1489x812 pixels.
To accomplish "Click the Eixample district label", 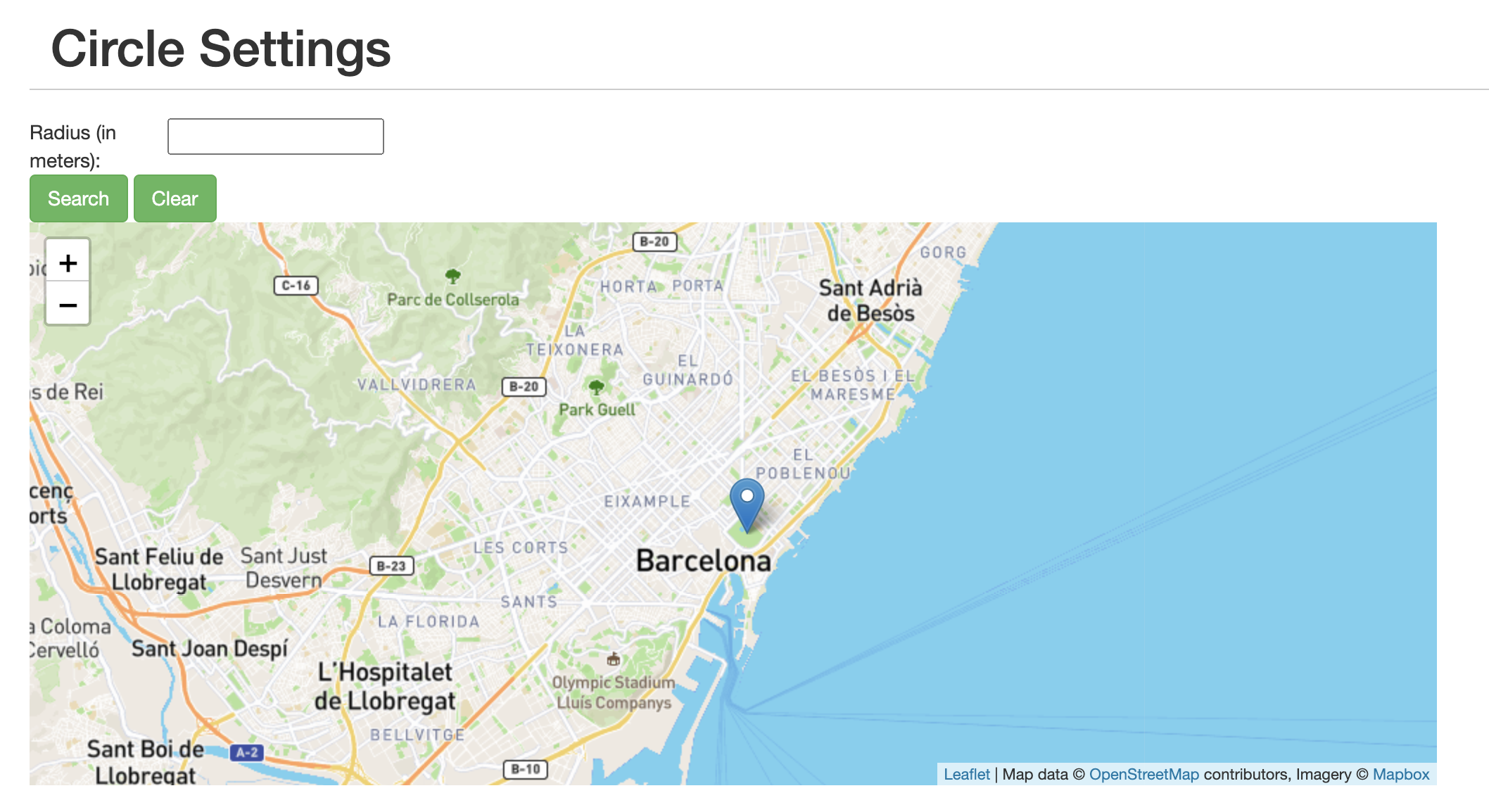I will click(647, 502).
